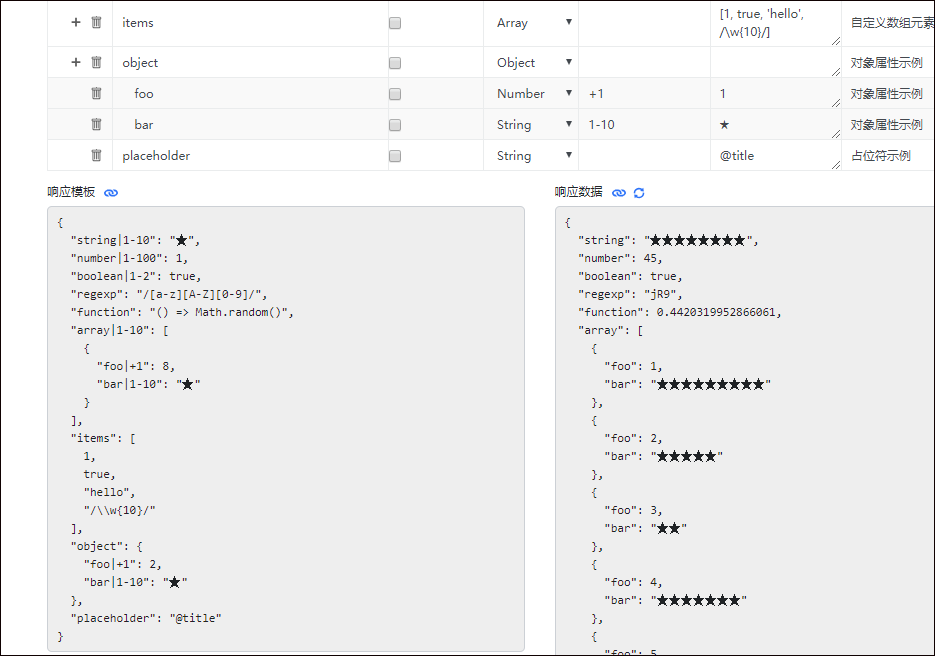Click the bar field name input
The height and width of the screenshot is (656, 935).
[250, 124]
